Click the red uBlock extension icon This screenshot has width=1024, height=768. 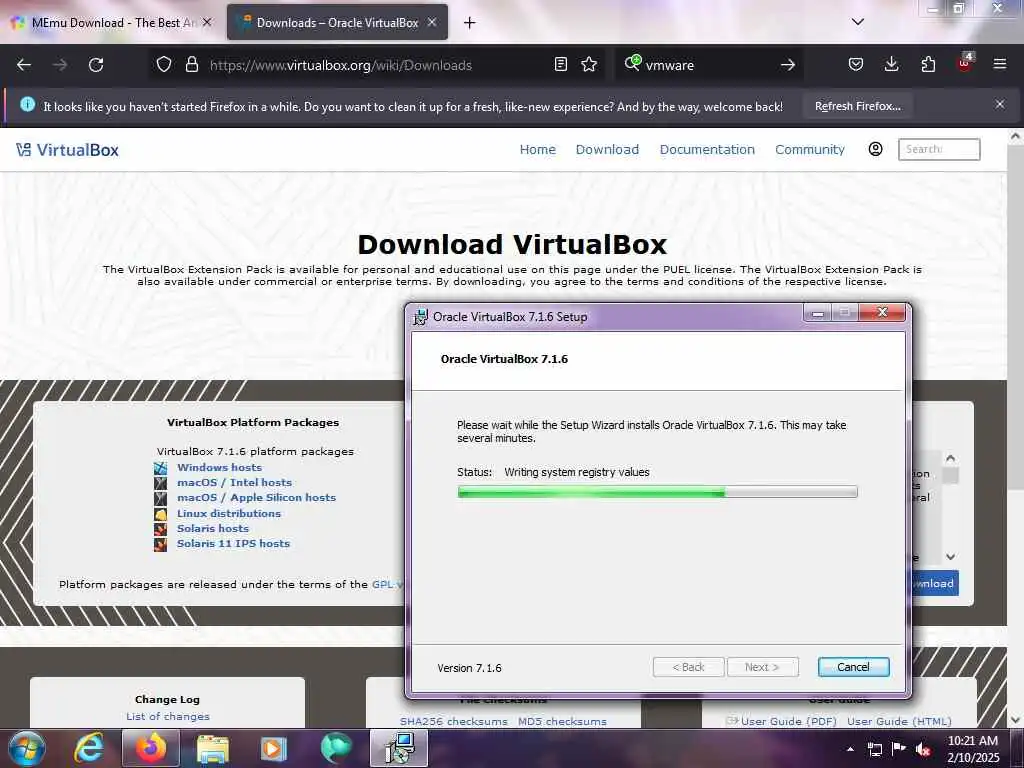965,63
